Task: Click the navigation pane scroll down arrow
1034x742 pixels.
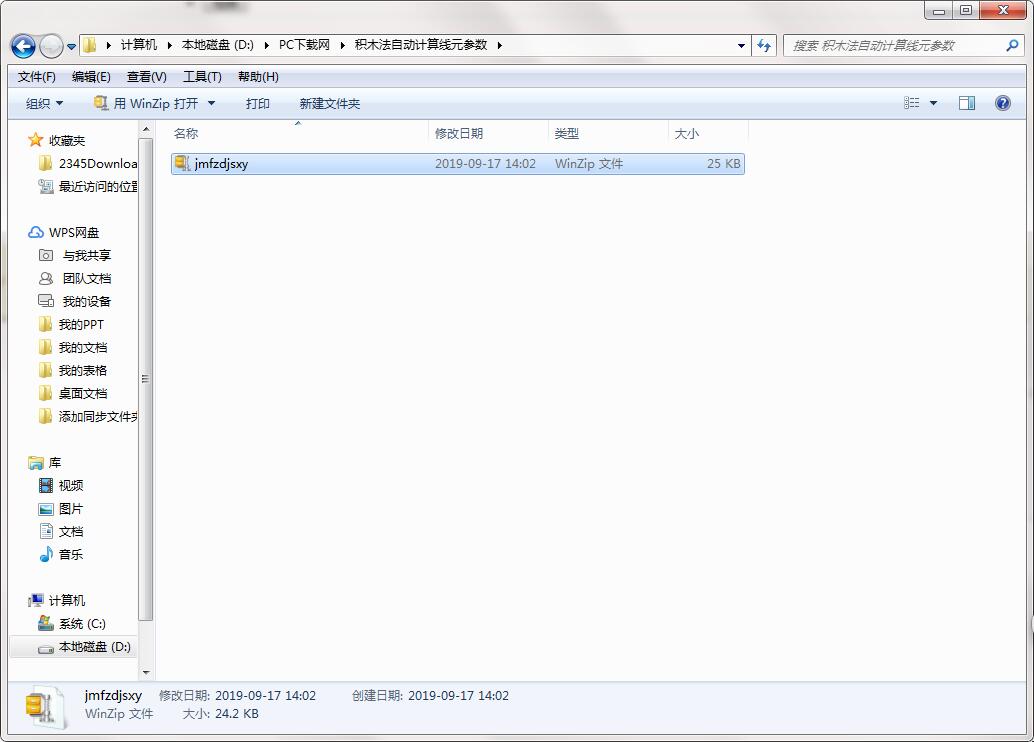Action: [x=146, y=672]
